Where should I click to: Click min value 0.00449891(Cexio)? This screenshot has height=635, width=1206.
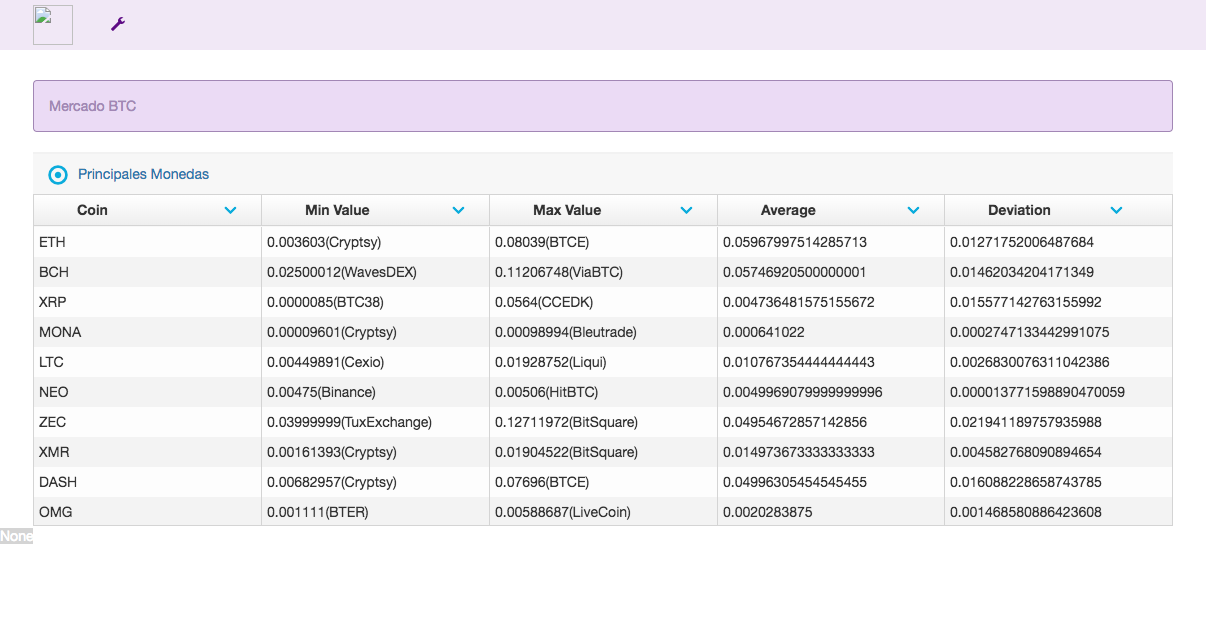(x=326, y=362)
